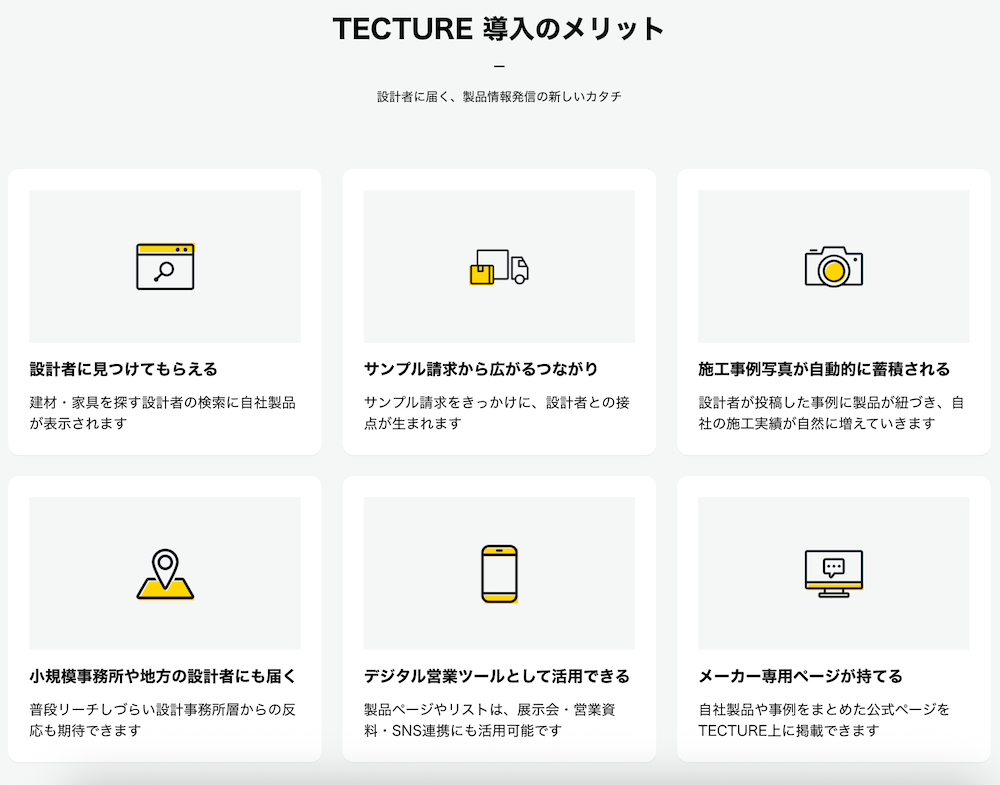Click the smartphone icon
The width and height of the screenshot is (1000, 785).
click(499, 574)
